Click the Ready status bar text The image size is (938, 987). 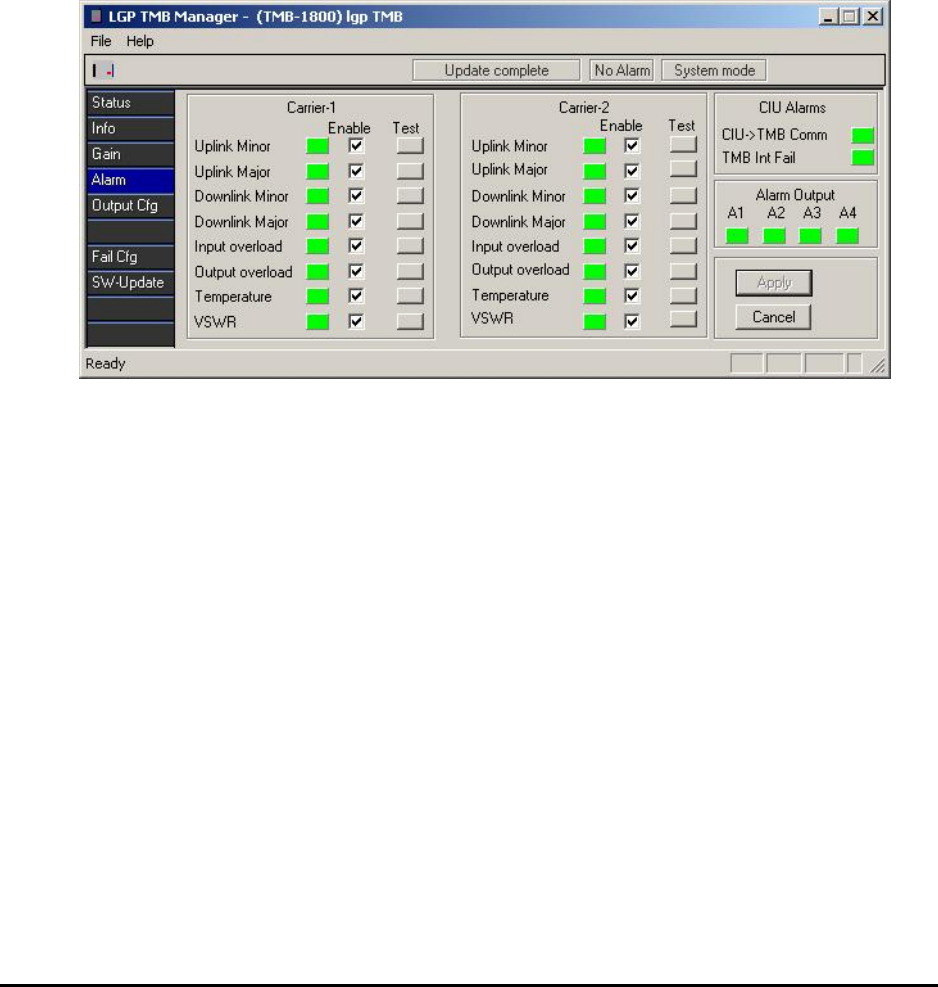click(x=105, y=364)
